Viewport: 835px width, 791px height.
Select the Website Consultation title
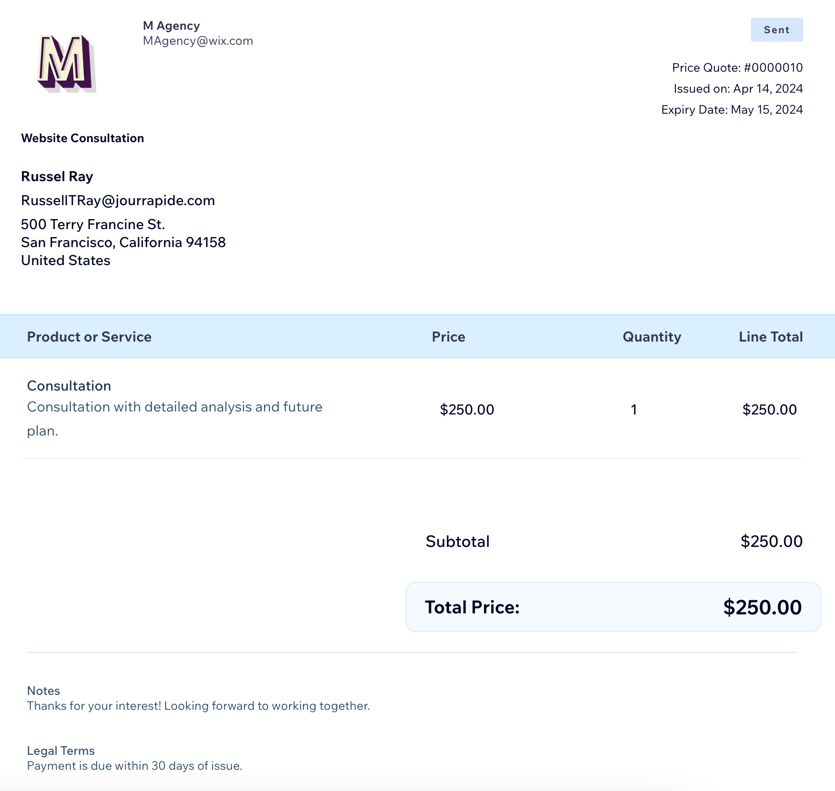click(83, 138)
